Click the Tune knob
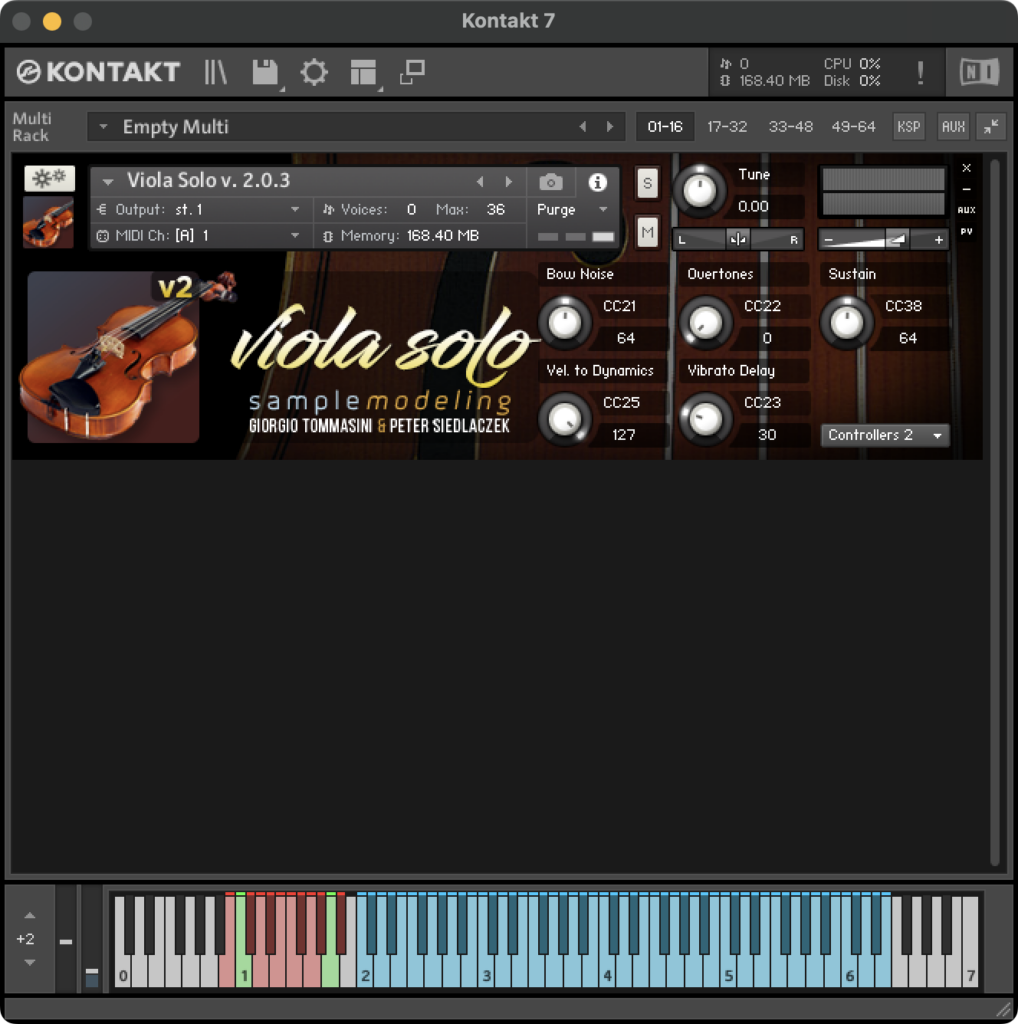The image size is (1018, 1024). click(699, 191)
